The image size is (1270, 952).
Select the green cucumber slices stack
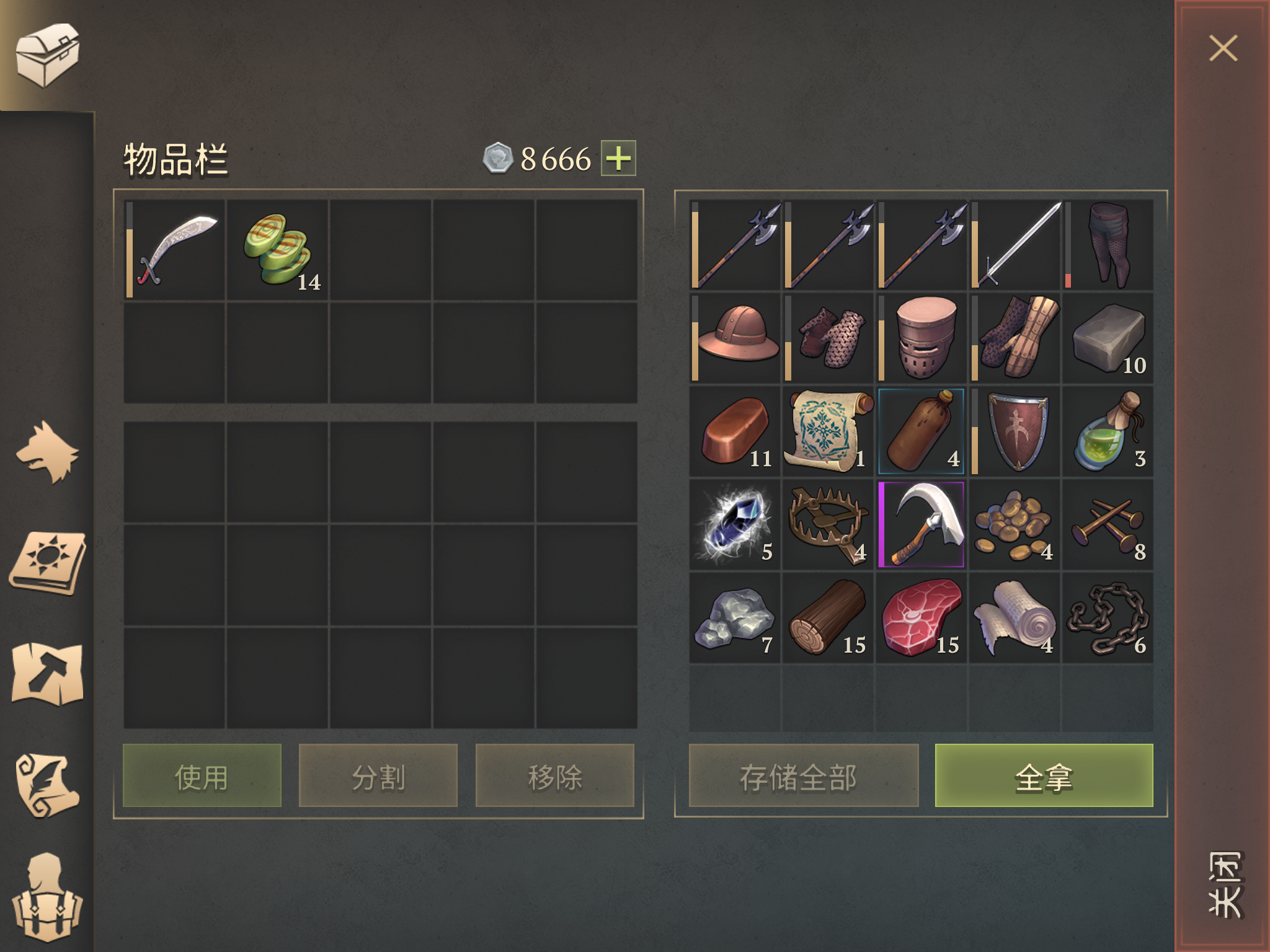(x=278, y=249)
